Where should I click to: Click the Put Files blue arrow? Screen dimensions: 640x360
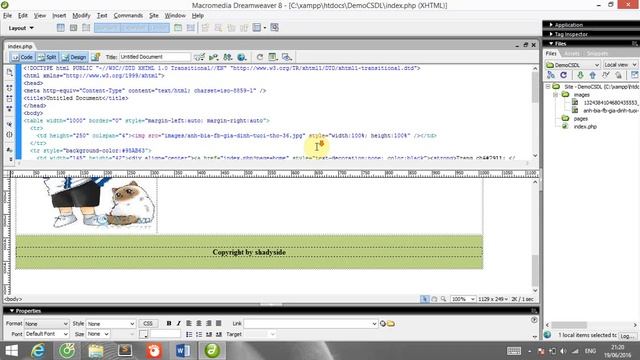pos(593,75)
